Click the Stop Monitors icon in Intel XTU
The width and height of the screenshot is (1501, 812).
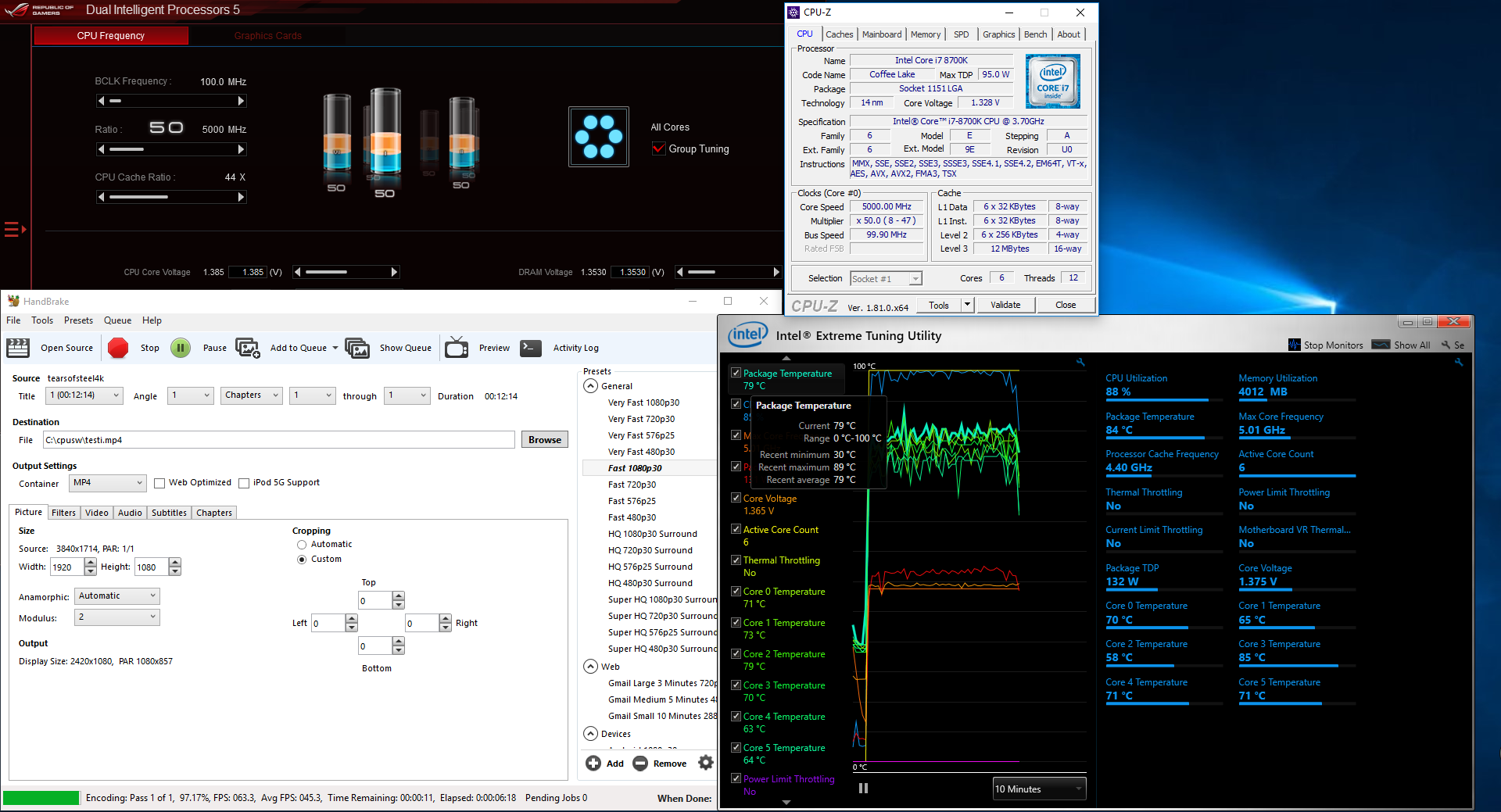tap(1295, 345)
